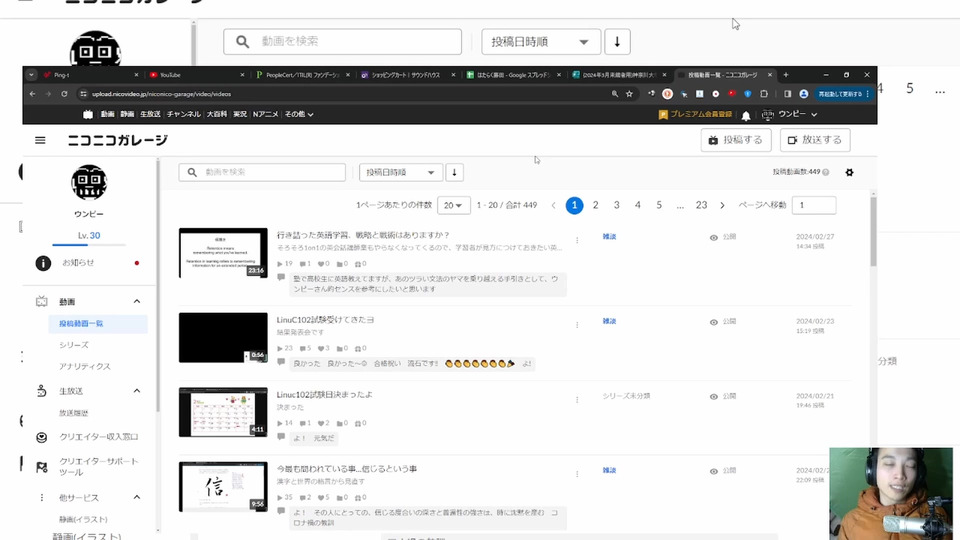The height and width of the screenshot is (540, 960).
Task: Open the items per page dropdown showing 20
Action: click(454, 205)
